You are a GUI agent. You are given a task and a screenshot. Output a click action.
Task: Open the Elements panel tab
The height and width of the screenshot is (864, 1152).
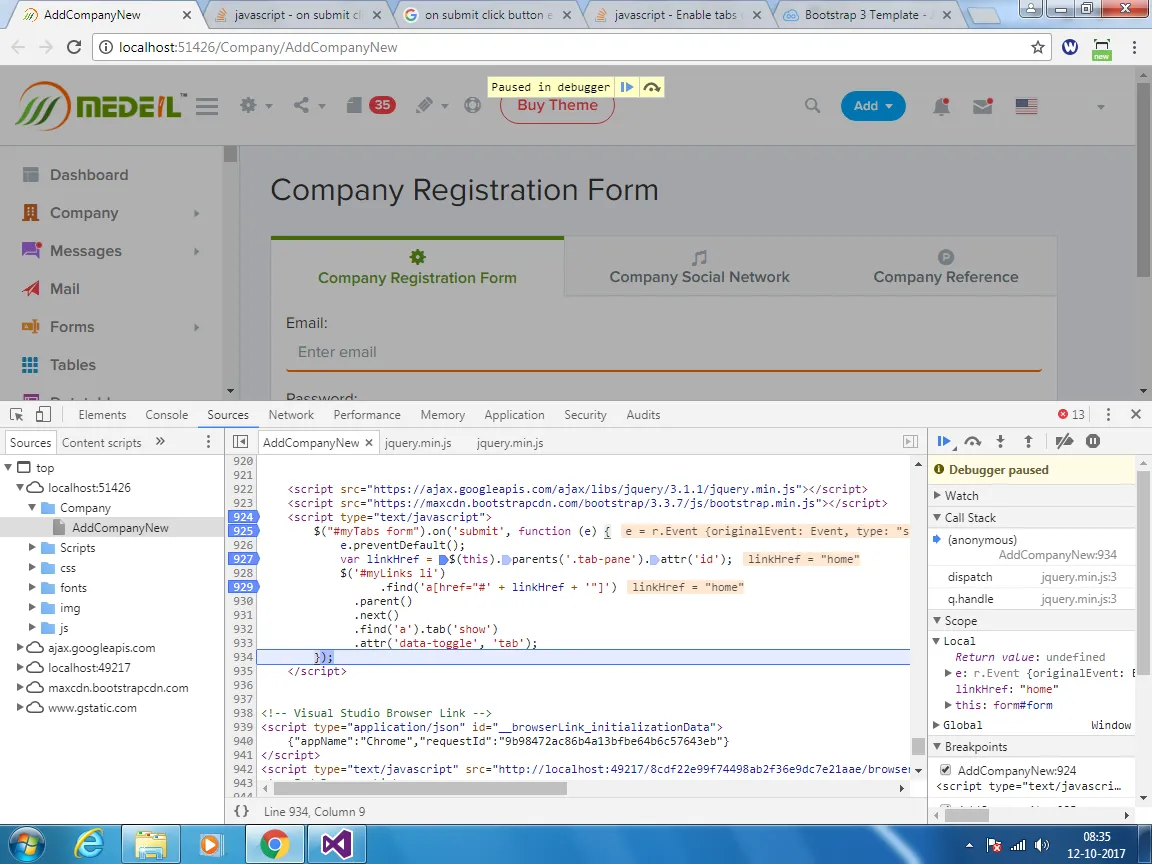(102, 415)
